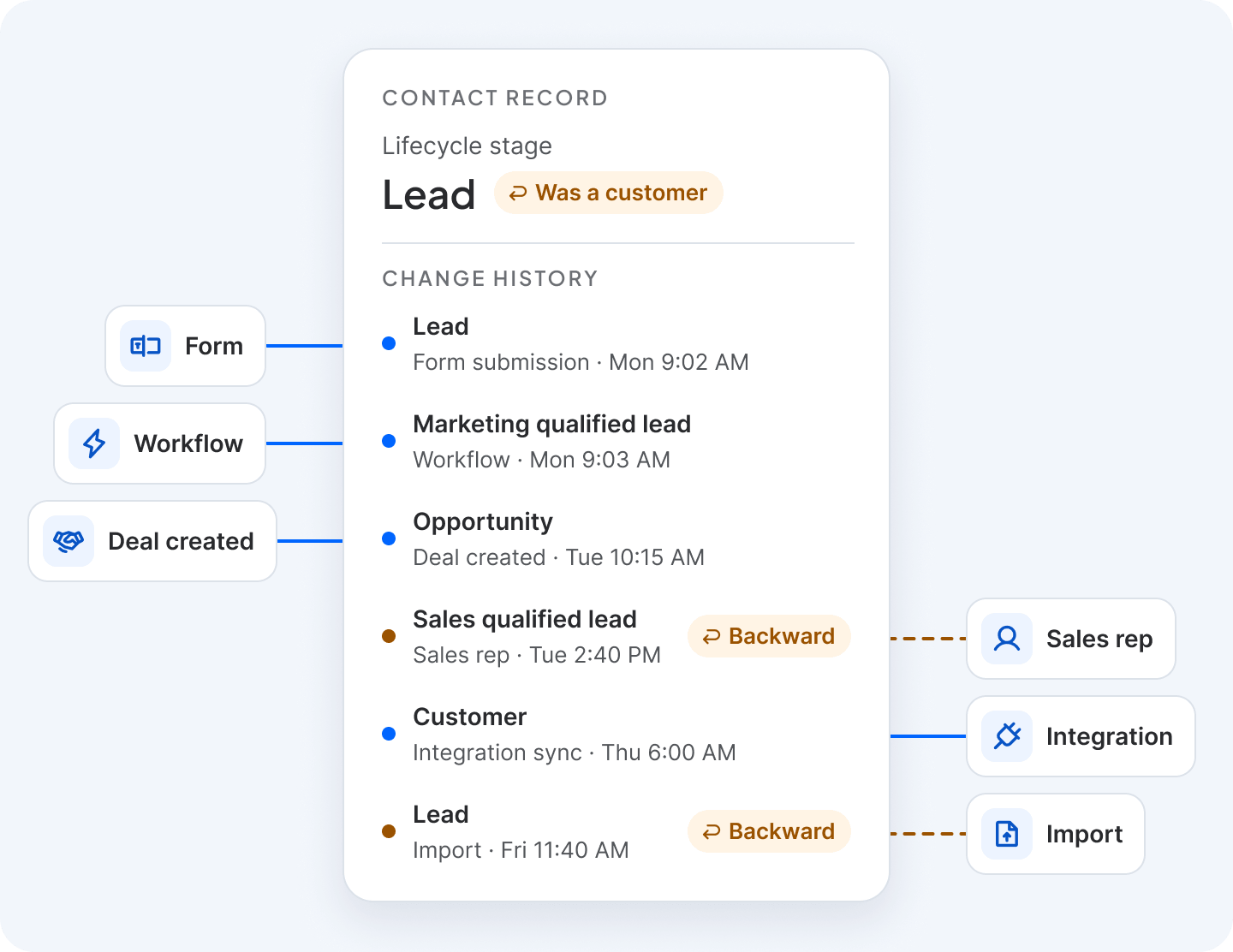This screenshot has width=1233, height=952.
Task: Select the Form source label
Action: pyautogui.click(x=214, y=346)
